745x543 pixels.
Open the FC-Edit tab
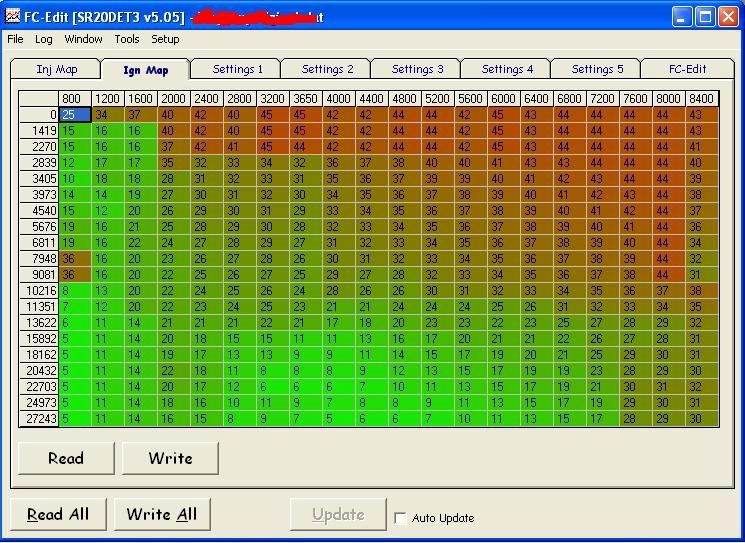686,69
